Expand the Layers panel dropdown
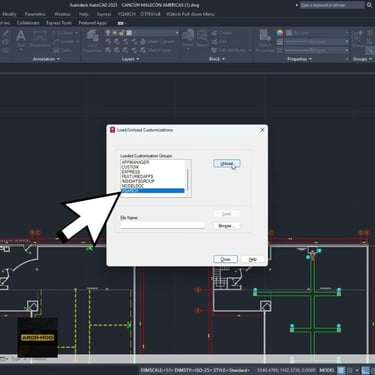 coord(130,59)
